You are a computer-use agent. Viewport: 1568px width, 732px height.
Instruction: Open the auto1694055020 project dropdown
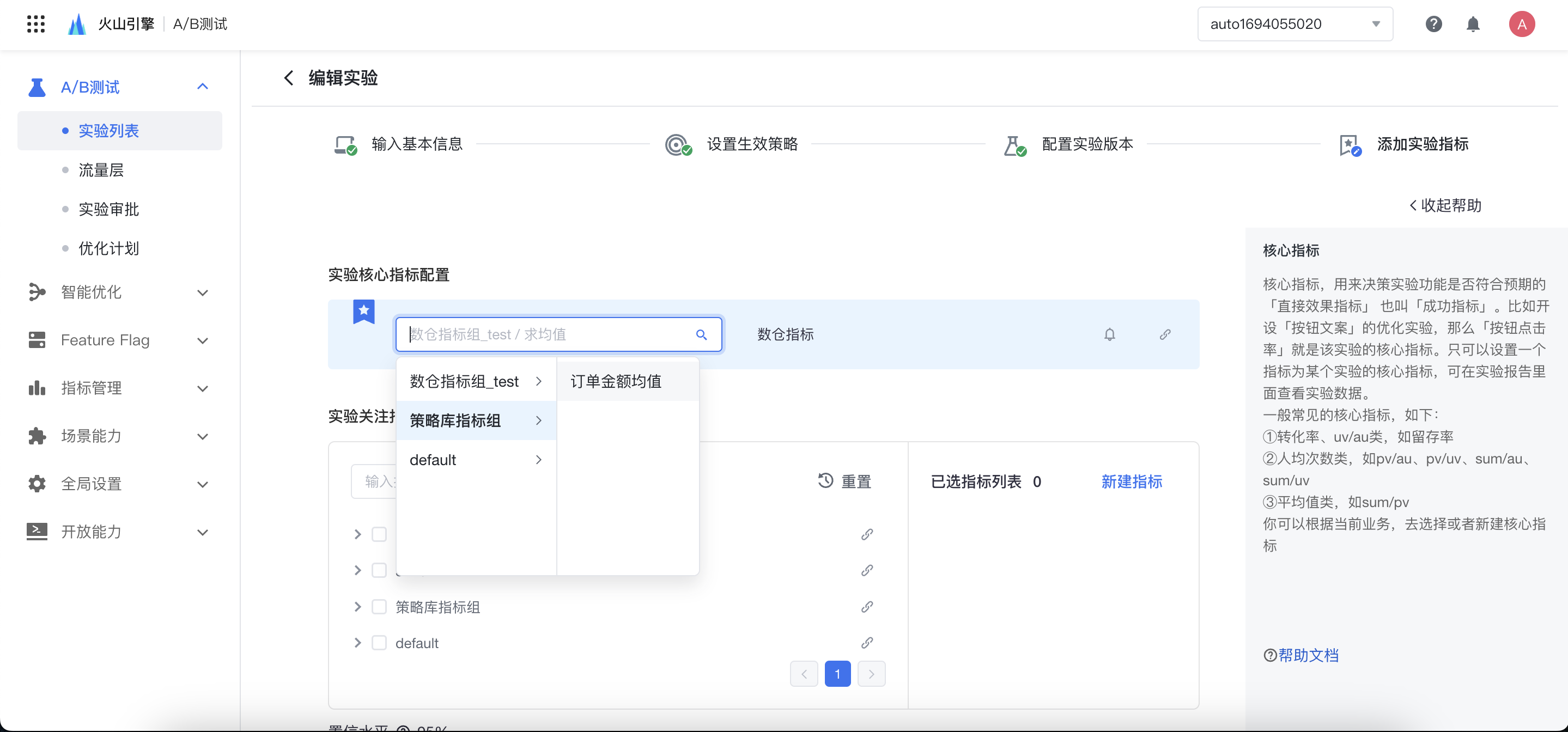(x=1294, y=25)
